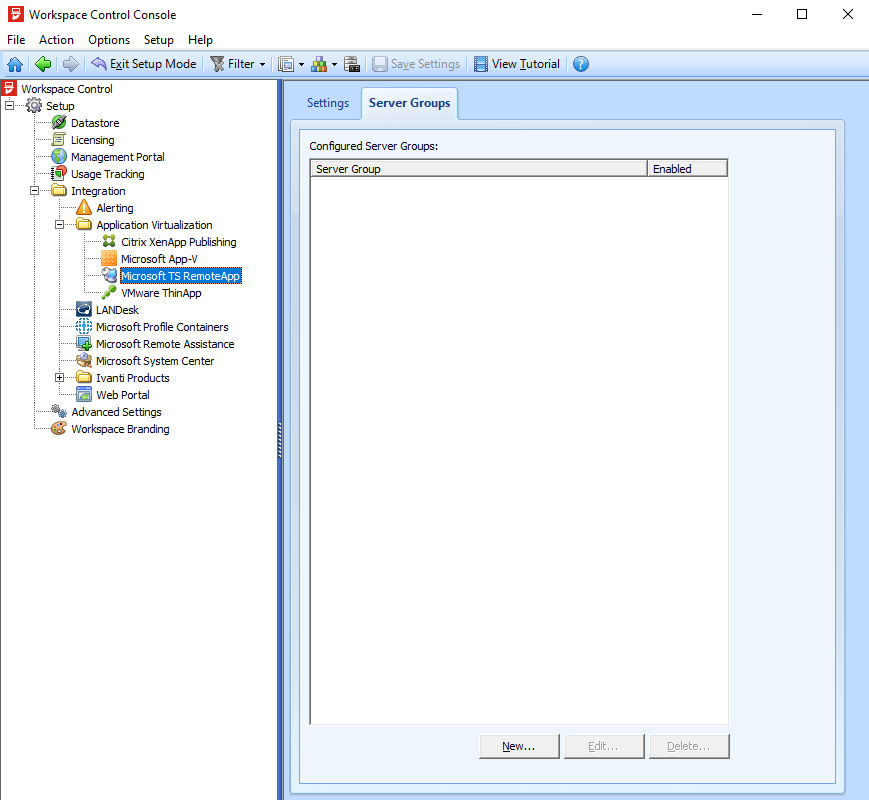Click the grayed forward arrow icon
869x800 pixels.
click(70, 64)
